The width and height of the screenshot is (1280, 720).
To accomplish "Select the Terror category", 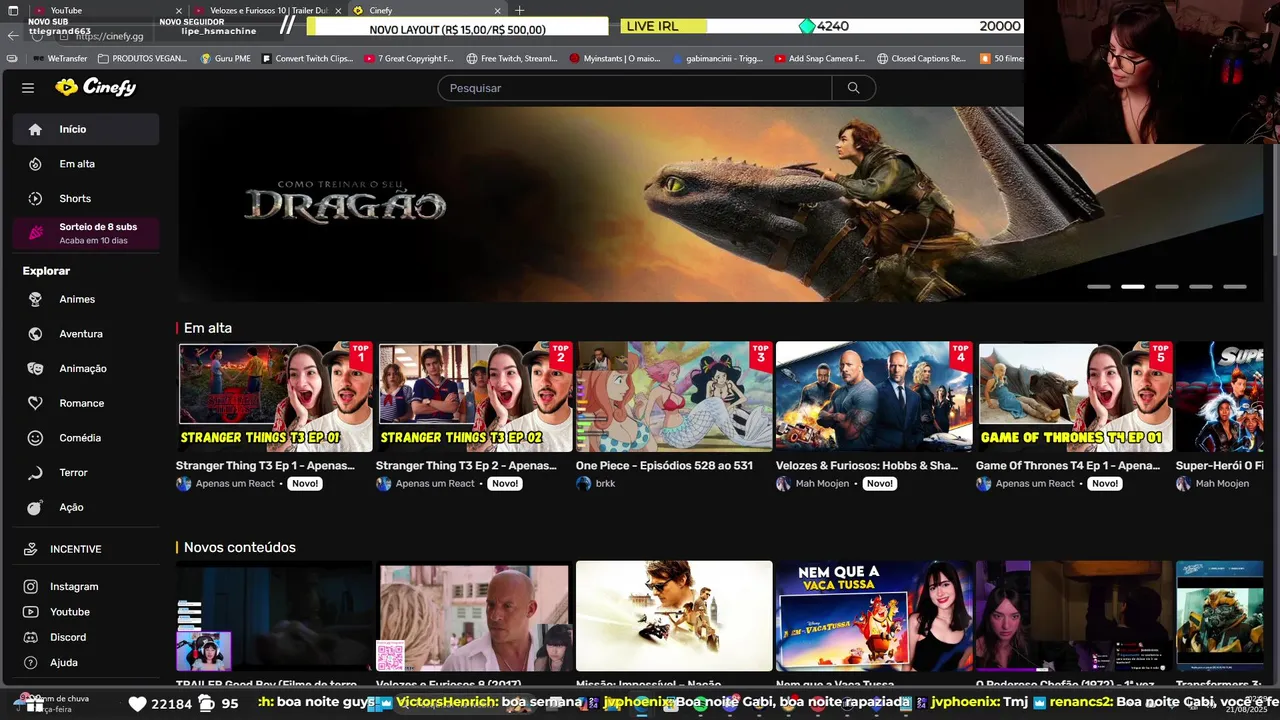I will click(86, 473).
